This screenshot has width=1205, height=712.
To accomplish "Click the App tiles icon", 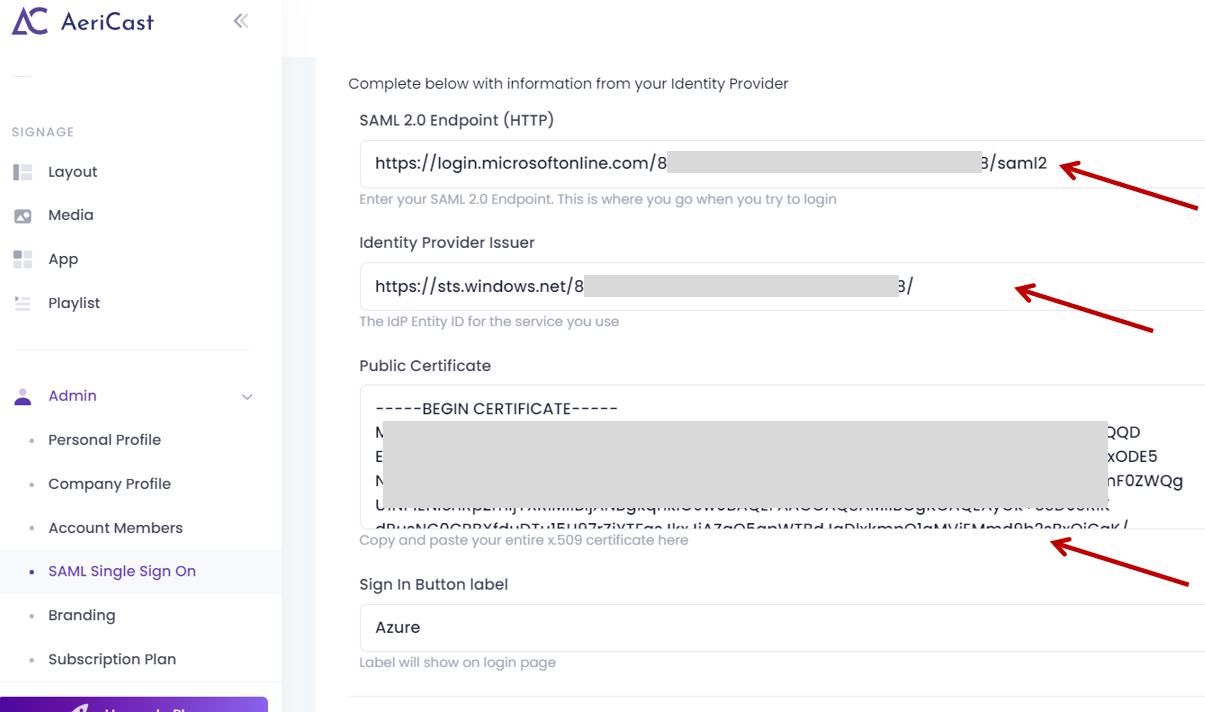I will [x=23, y=259].
